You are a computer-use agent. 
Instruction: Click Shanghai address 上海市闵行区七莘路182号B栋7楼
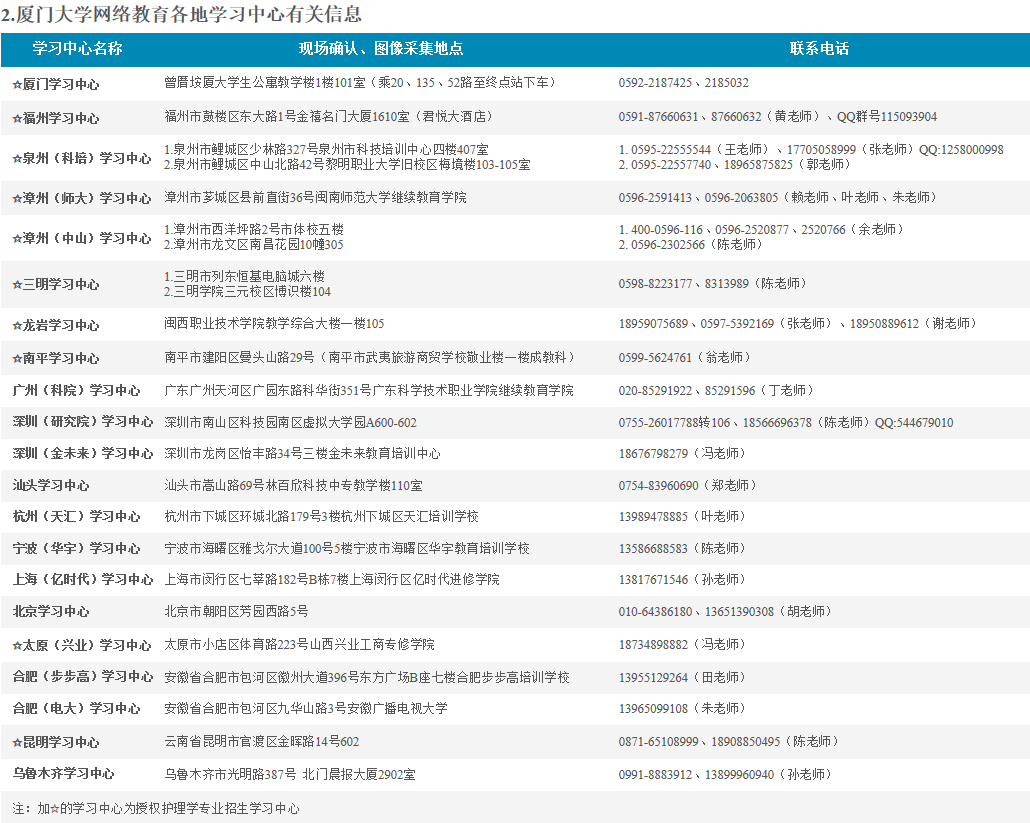[x=332, y=580]
